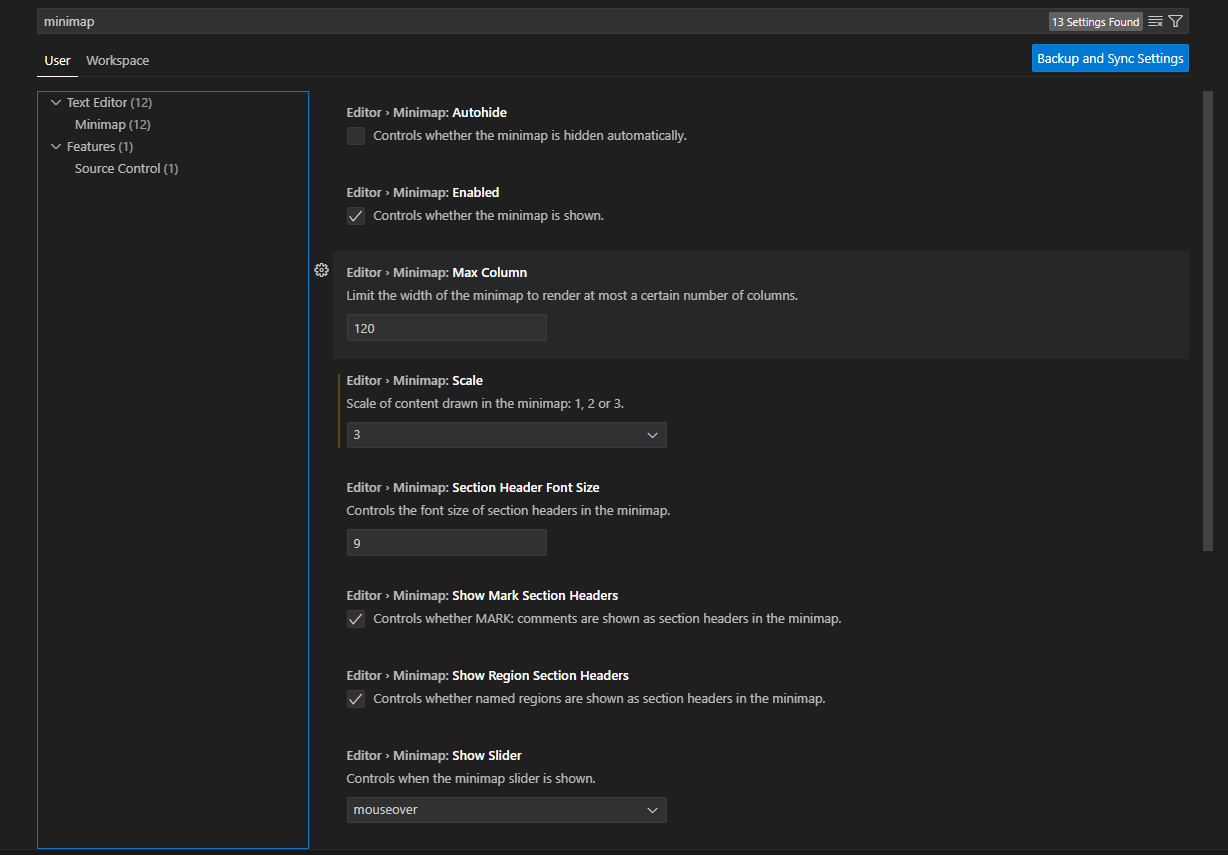Open the gear menu for Max Column setting
Viewport: 1228px width, 855px height.
pos(322,270)
